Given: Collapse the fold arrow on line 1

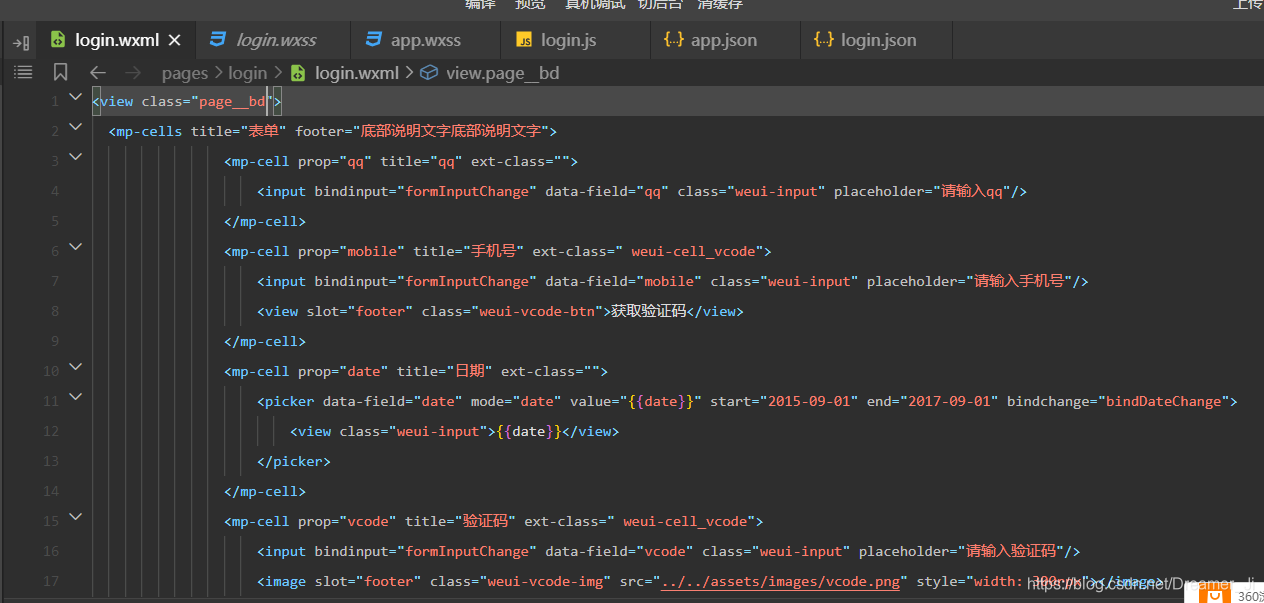Looking at the screenshot, I should (x=75, y=98).
